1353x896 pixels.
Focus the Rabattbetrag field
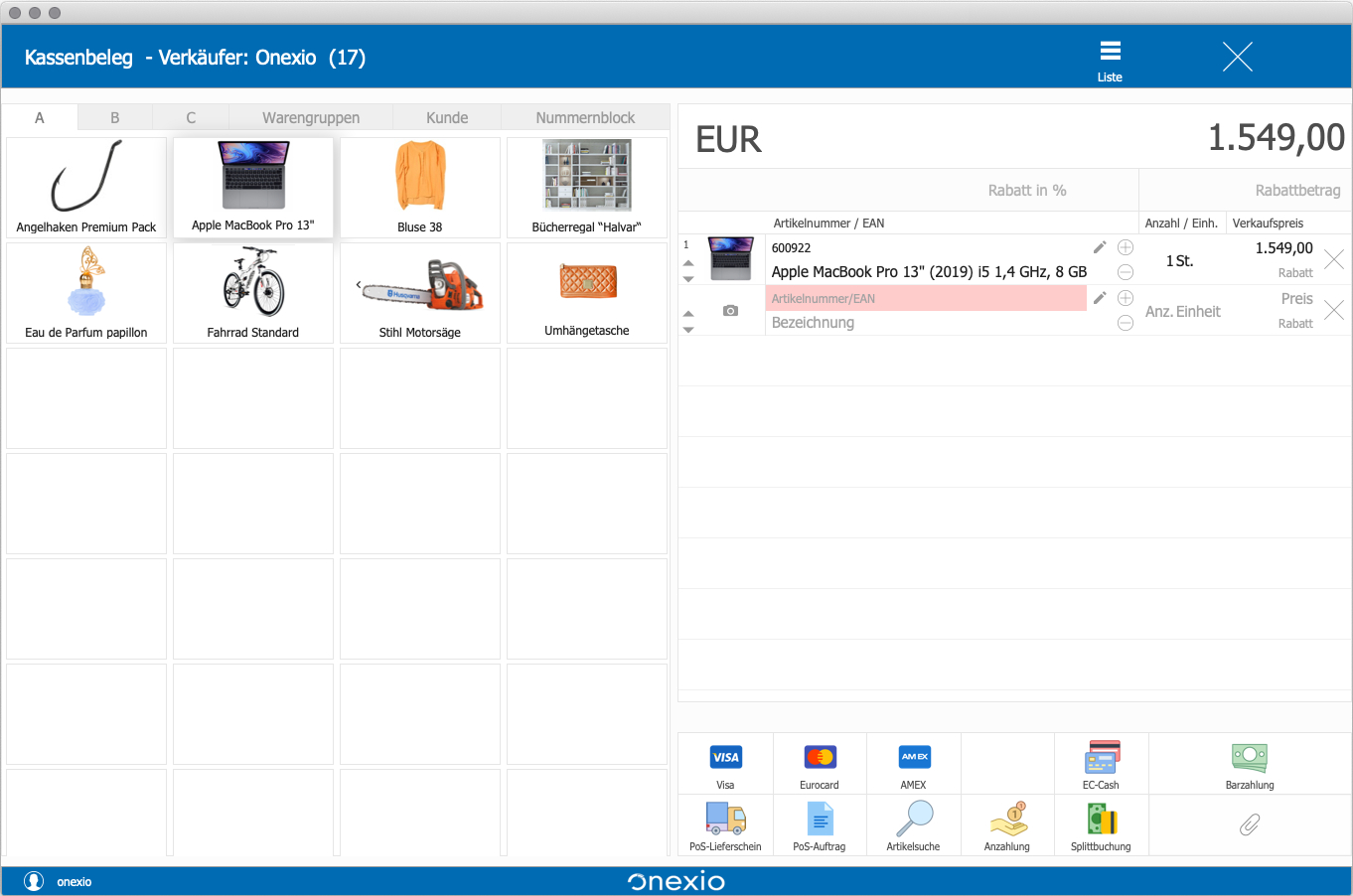pos(1246,190)
